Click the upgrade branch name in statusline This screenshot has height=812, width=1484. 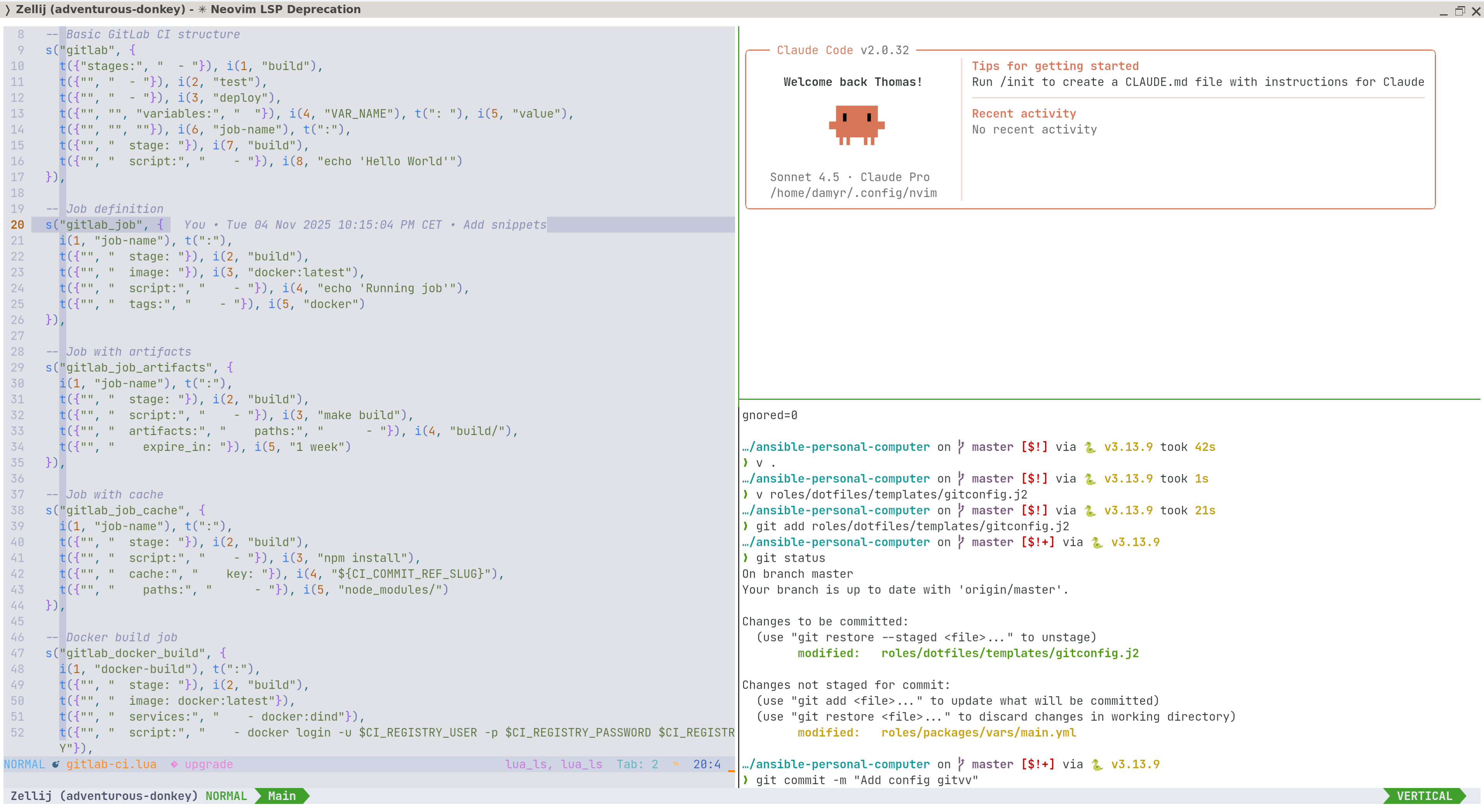pos(208,764)
